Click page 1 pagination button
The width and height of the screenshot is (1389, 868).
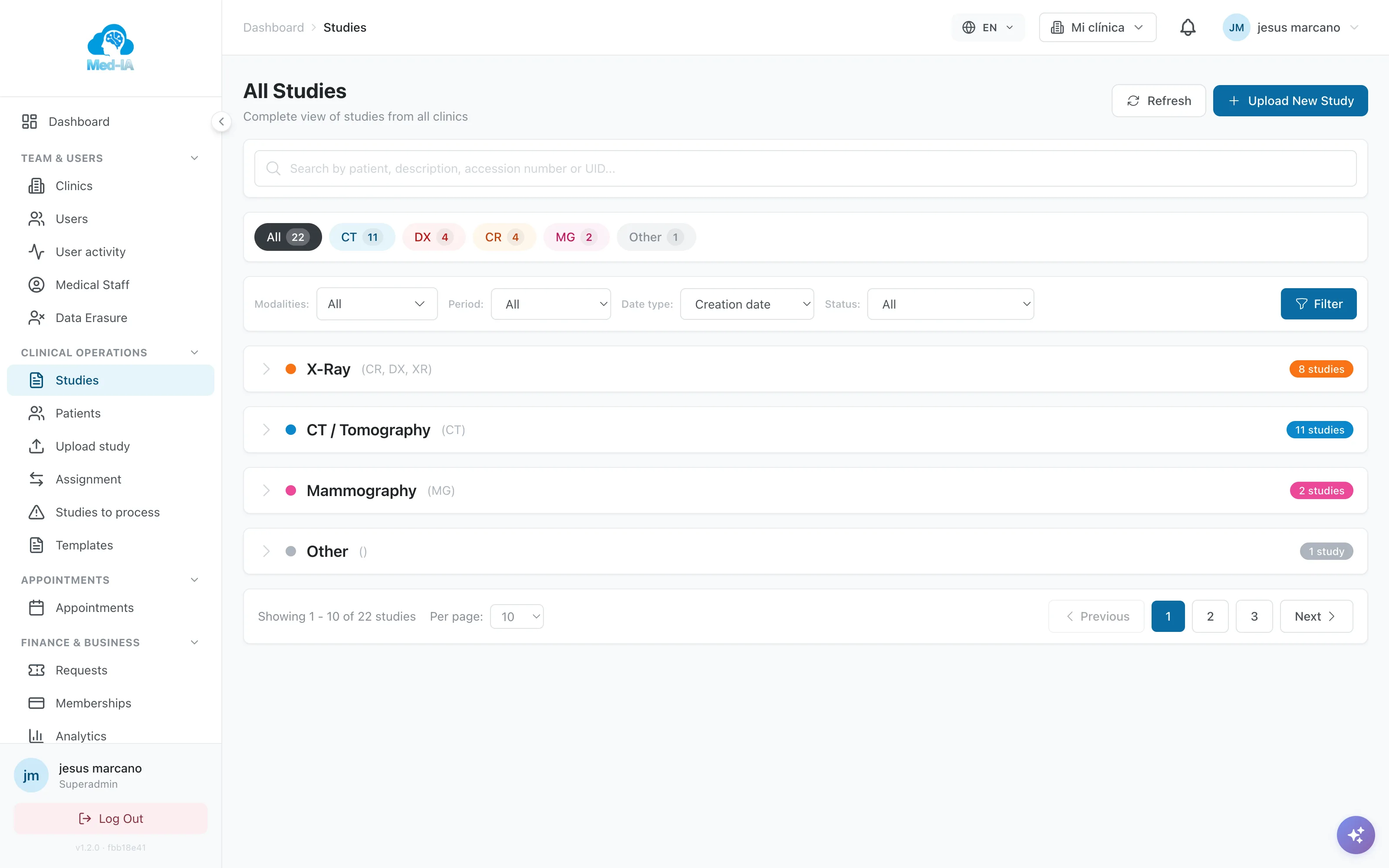click(1168, 617)
